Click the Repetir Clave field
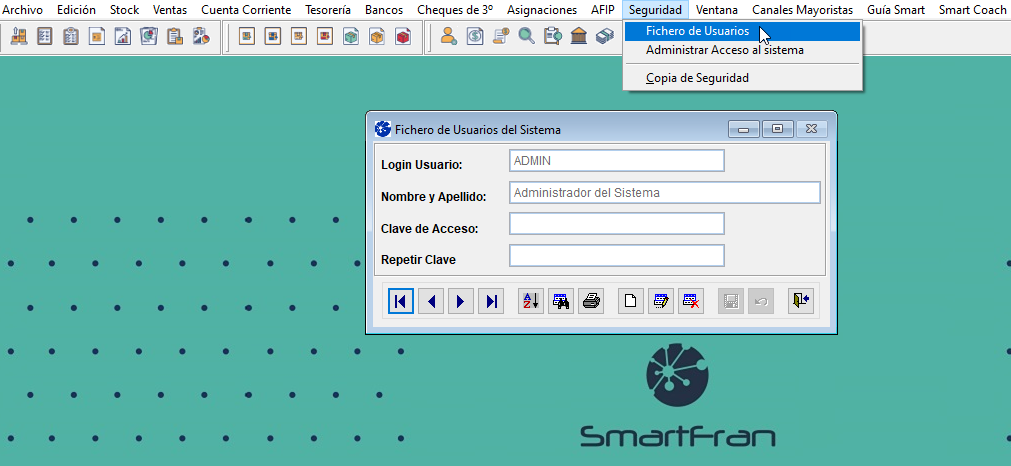 (617, 255)
